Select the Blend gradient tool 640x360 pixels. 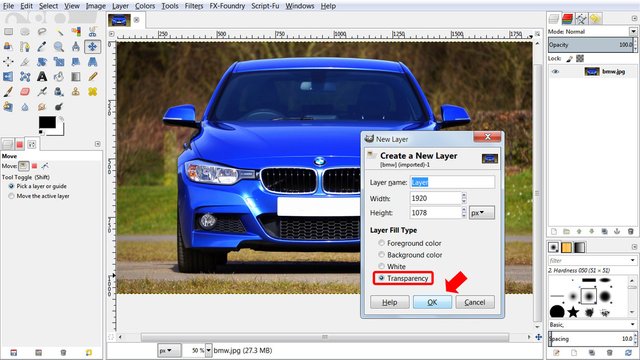[76, 76]
